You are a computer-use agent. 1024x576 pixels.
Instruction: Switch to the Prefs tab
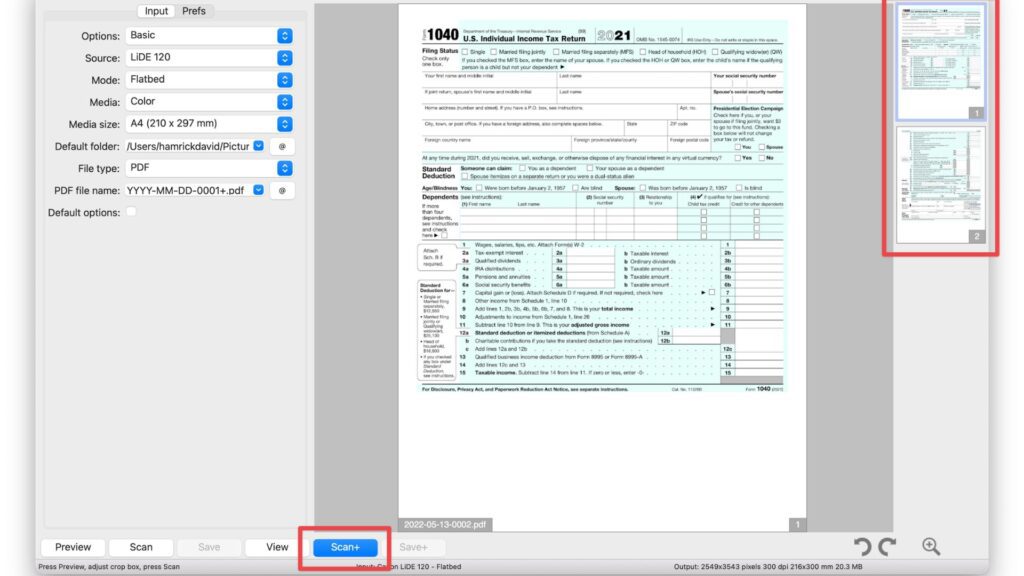point(193,11)
